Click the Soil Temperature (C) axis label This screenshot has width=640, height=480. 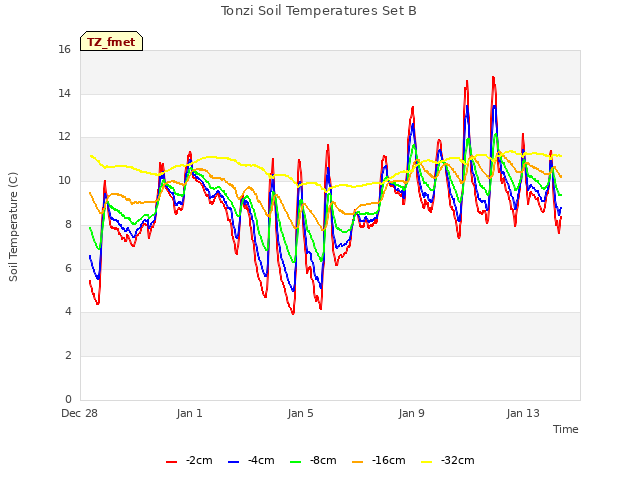pyautogui.click(x=13, y=227)
